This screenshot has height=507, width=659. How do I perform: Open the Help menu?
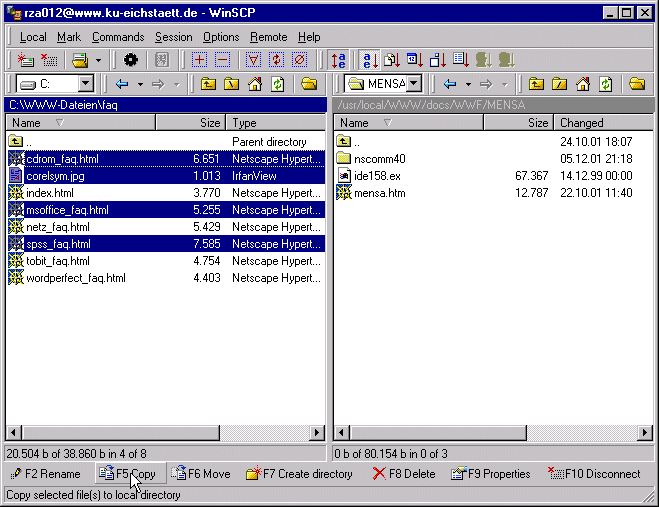point(309,37)
